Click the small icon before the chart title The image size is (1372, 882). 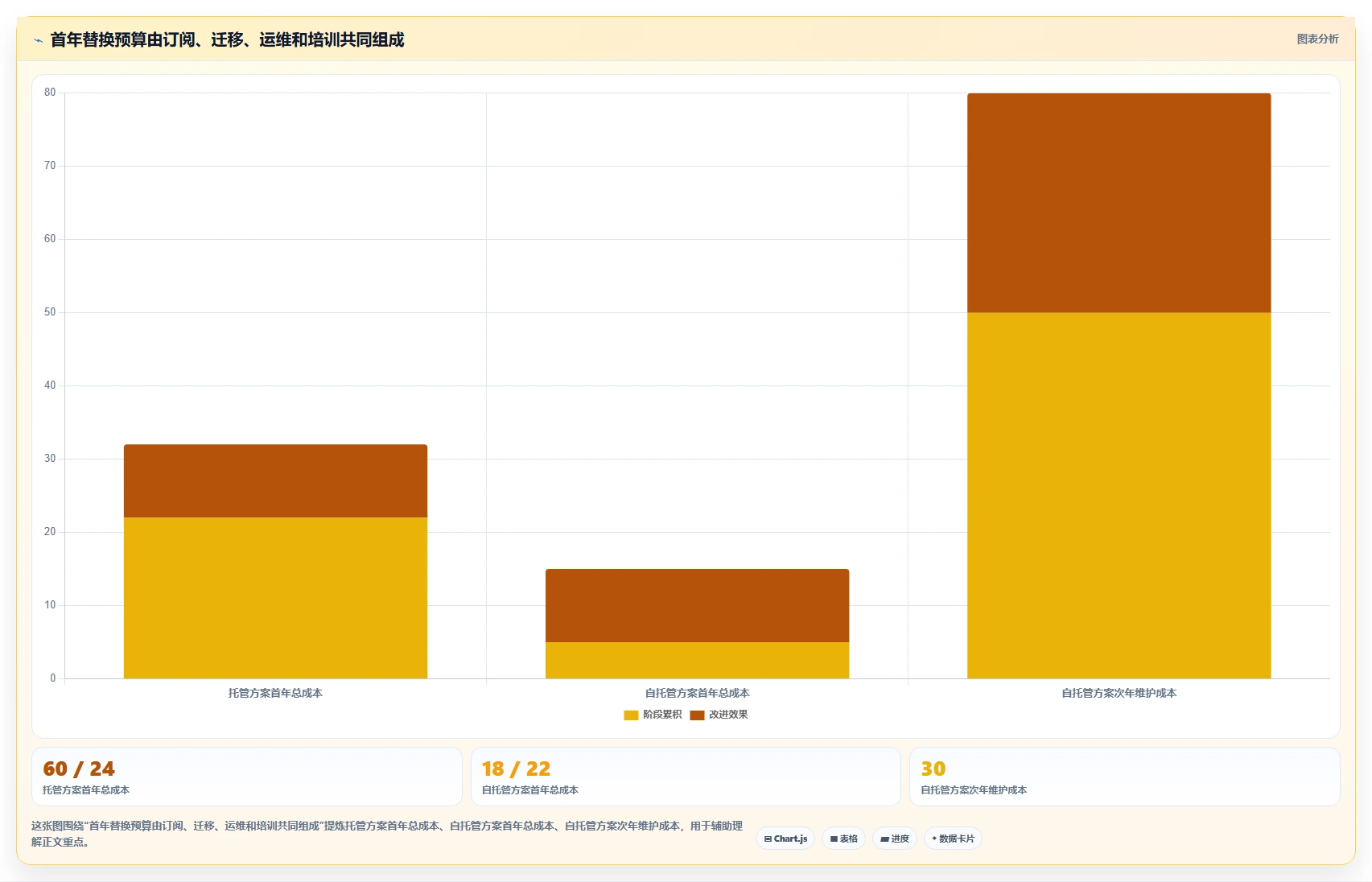point(38,40)
